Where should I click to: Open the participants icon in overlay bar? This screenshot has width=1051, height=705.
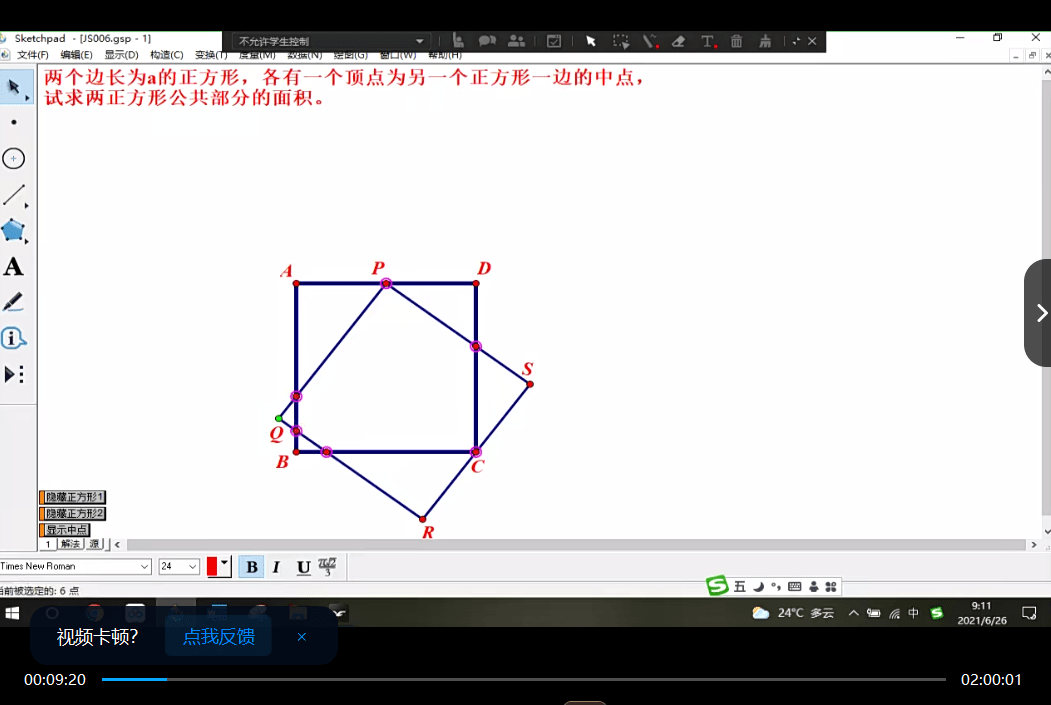[x=516, y=41]
